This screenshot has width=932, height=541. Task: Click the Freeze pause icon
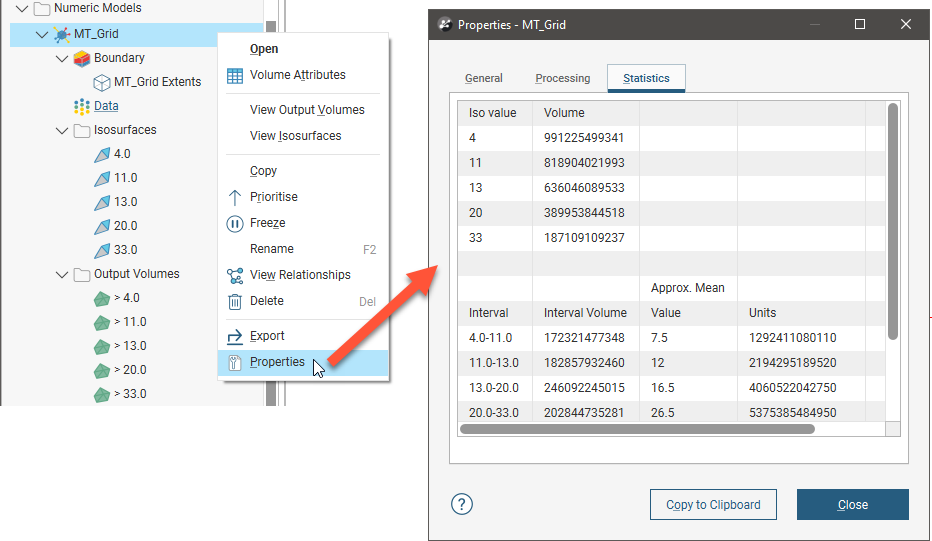pos(235,223)
